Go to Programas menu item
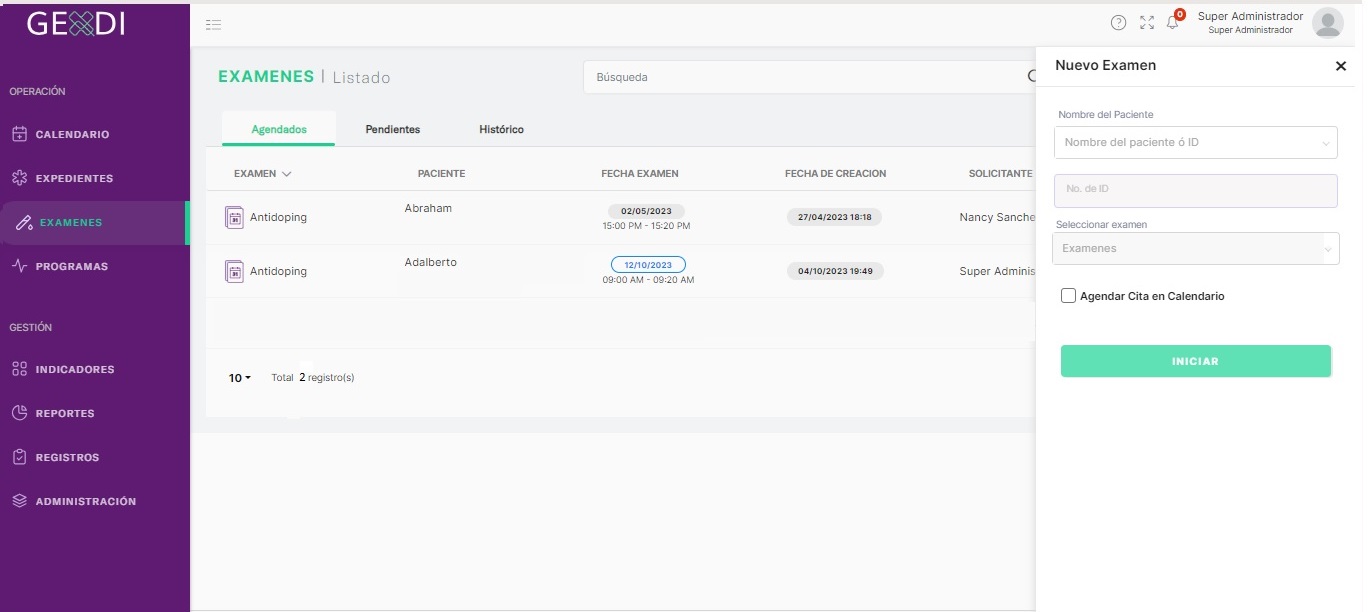The width and height of the screenshot is (1368, 612). [x=72, y=266]
